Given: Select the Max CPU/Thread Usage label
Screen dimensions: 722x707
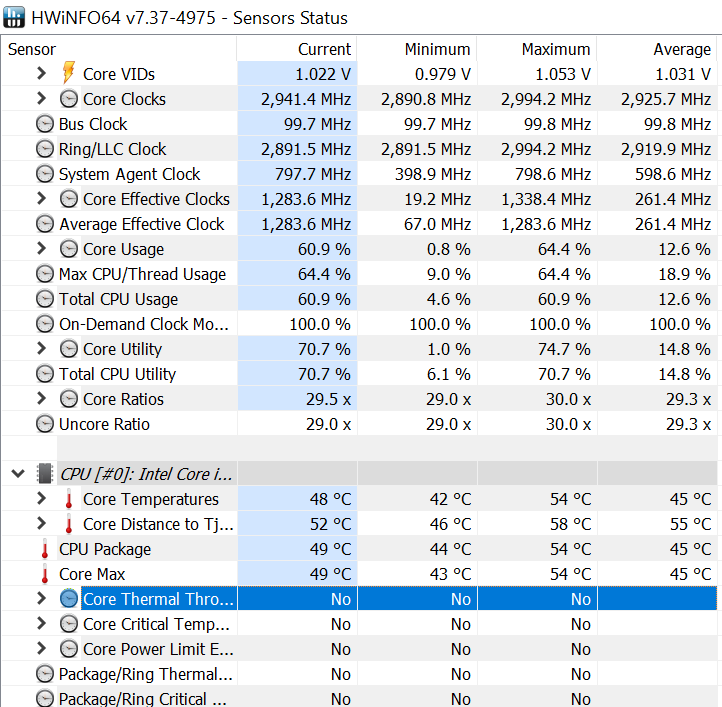Looking at the screenshot, I should coord(142,274).
